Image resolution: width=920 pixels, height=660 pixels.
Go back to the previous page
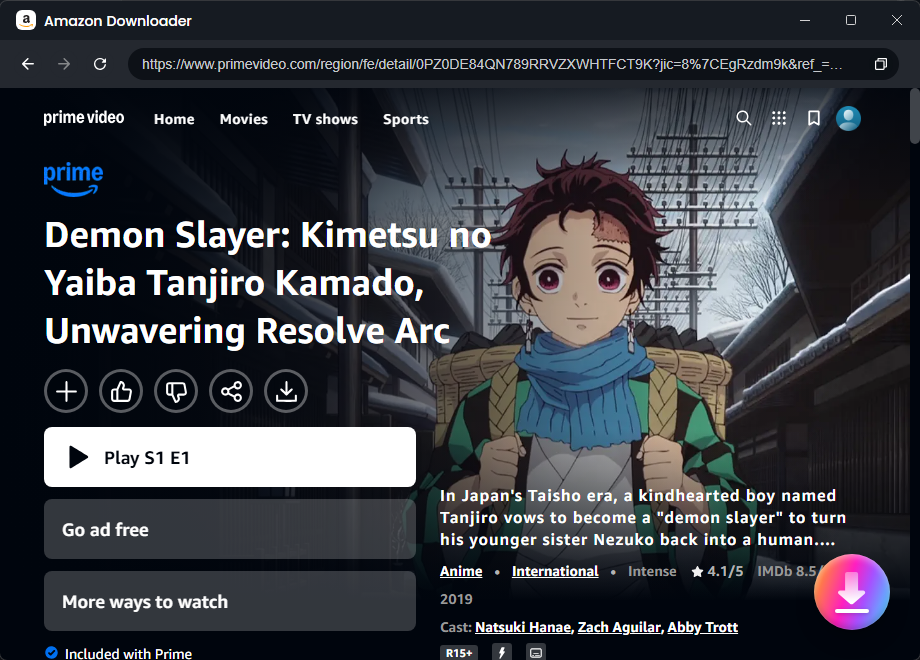(x=28, y=64)
